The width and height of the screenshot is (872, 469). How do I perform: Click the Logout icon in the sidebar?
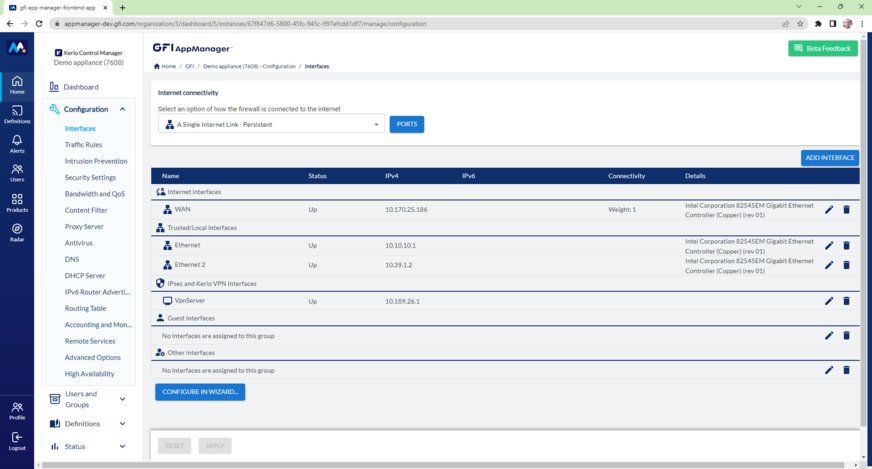coord(17,440)
